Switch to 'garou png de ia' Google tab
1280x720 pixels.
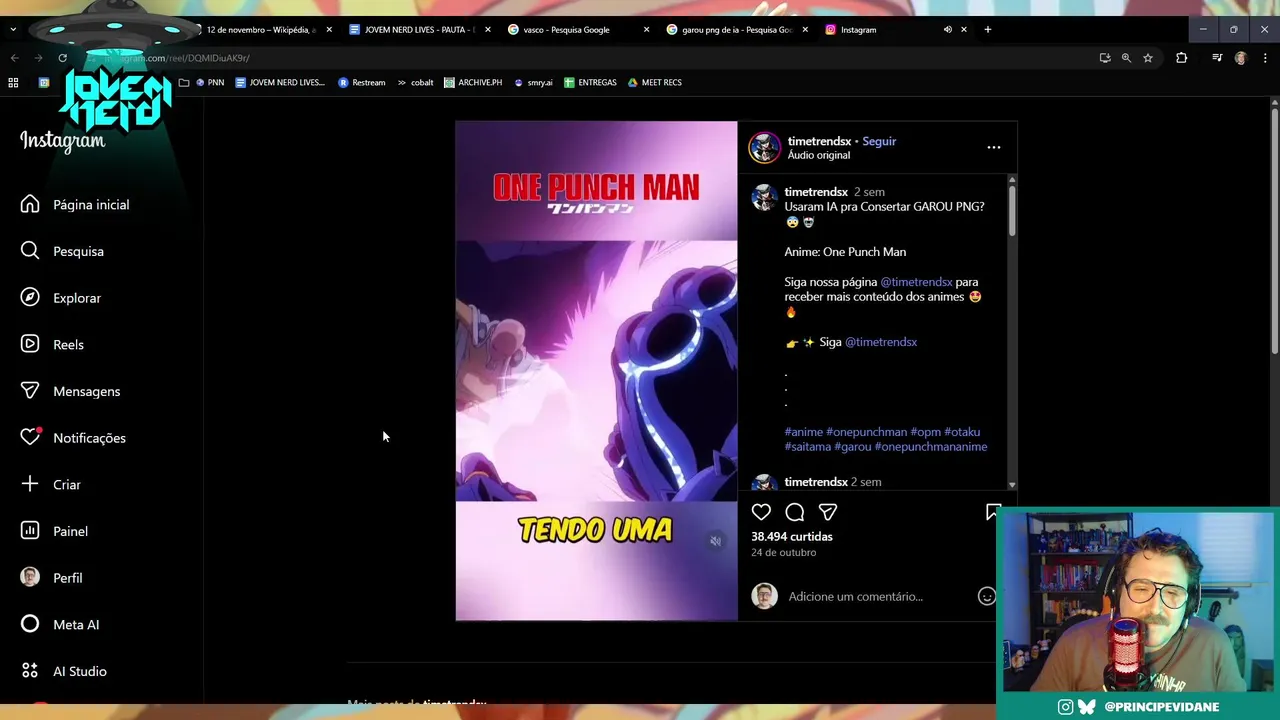pos(737,30)
